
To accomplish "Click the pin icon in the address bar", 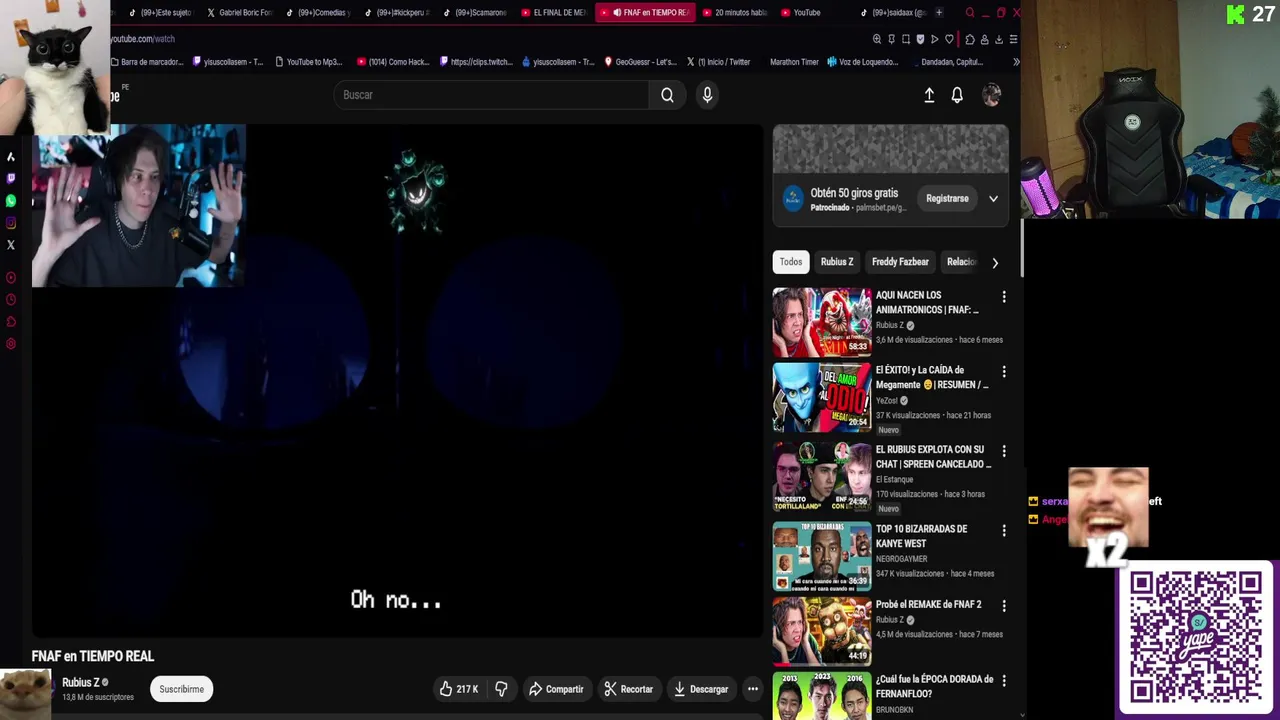I will click(x=891, y=39).
